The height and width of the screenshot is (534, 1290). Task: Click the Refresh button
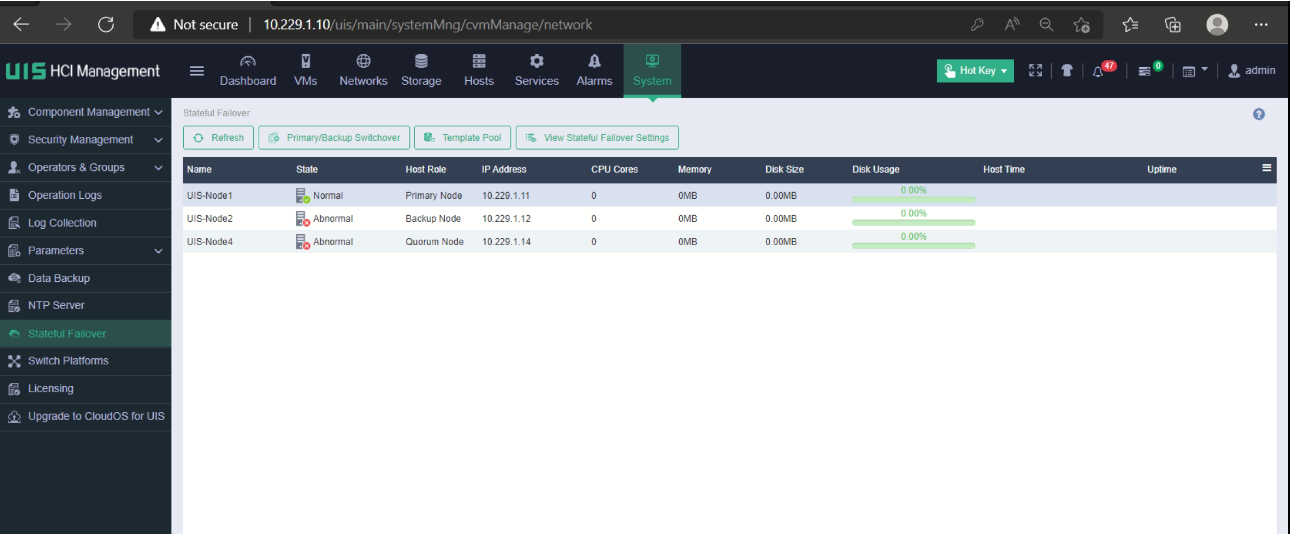tap(218, 138)
